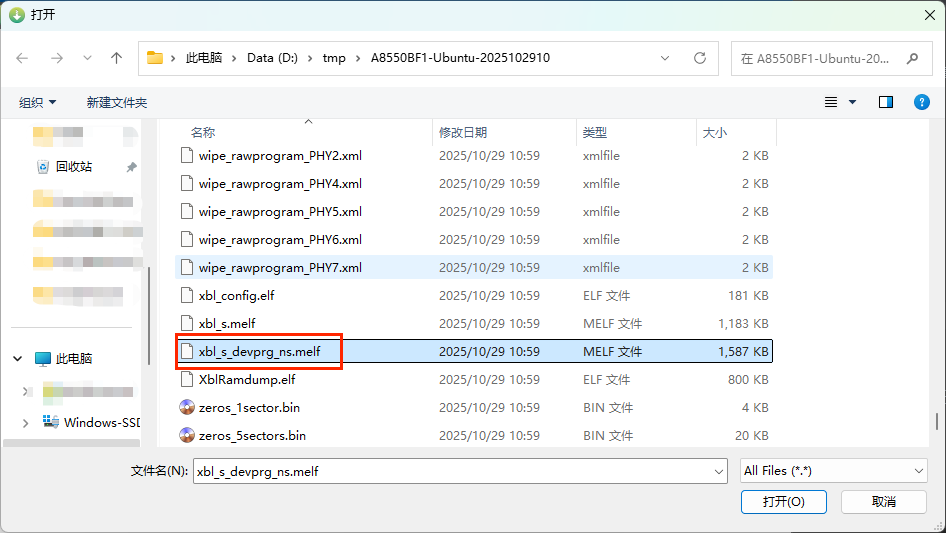
Task: Open the recent locations dropdown chevron
Action: (x=87, y=58)
